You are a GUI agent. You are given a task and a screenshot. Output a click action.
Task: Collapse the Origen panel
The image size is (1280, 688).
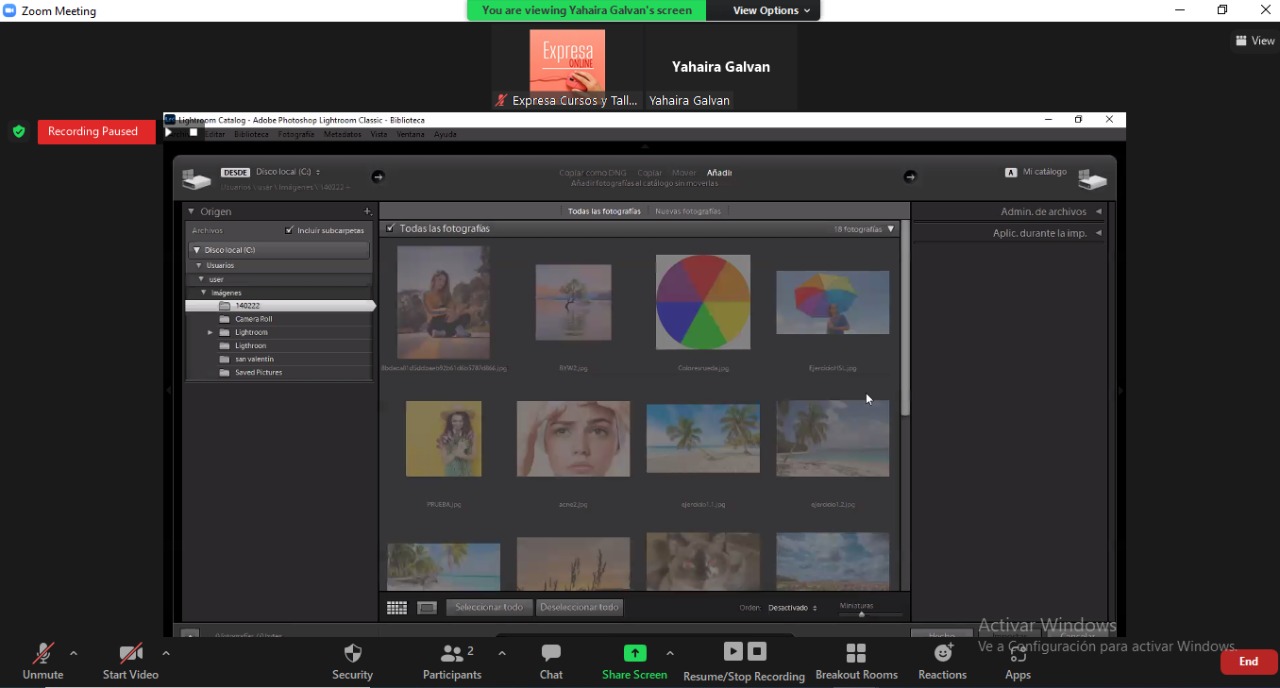(191, 211)
